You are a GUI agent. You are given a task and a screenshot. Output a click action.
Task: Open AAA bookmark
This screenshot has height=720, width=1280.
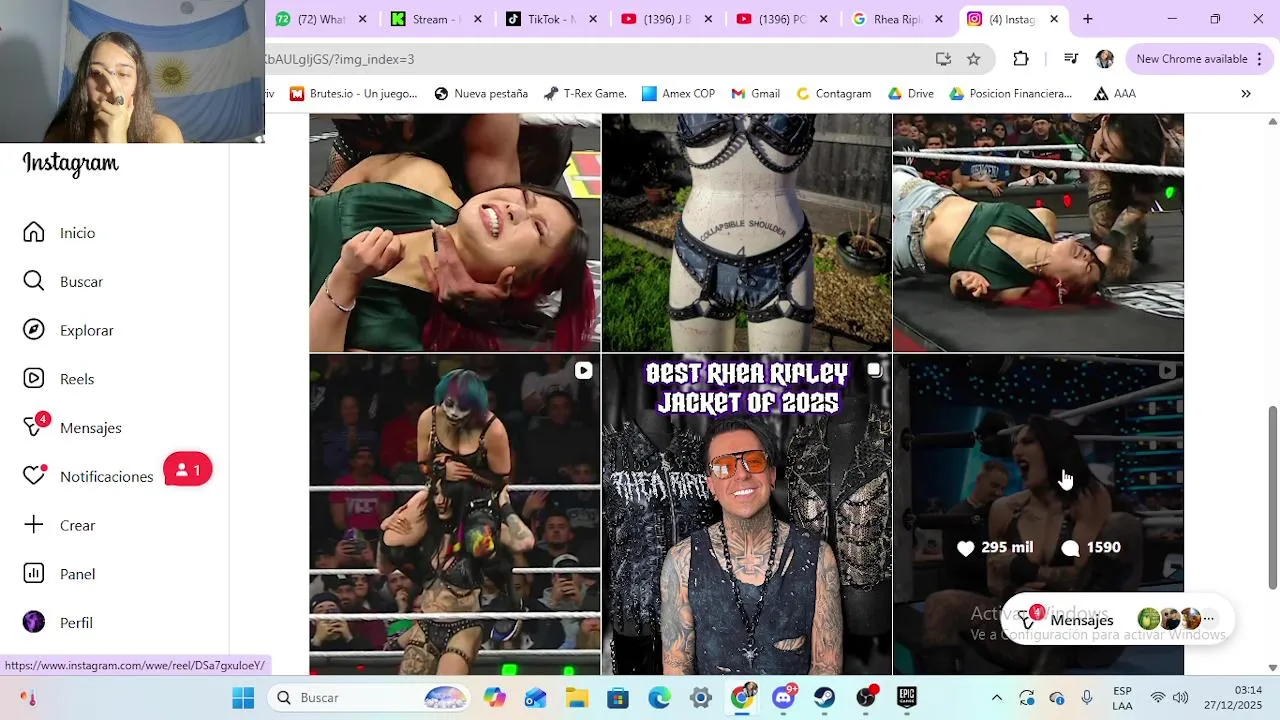(1115, 93)
